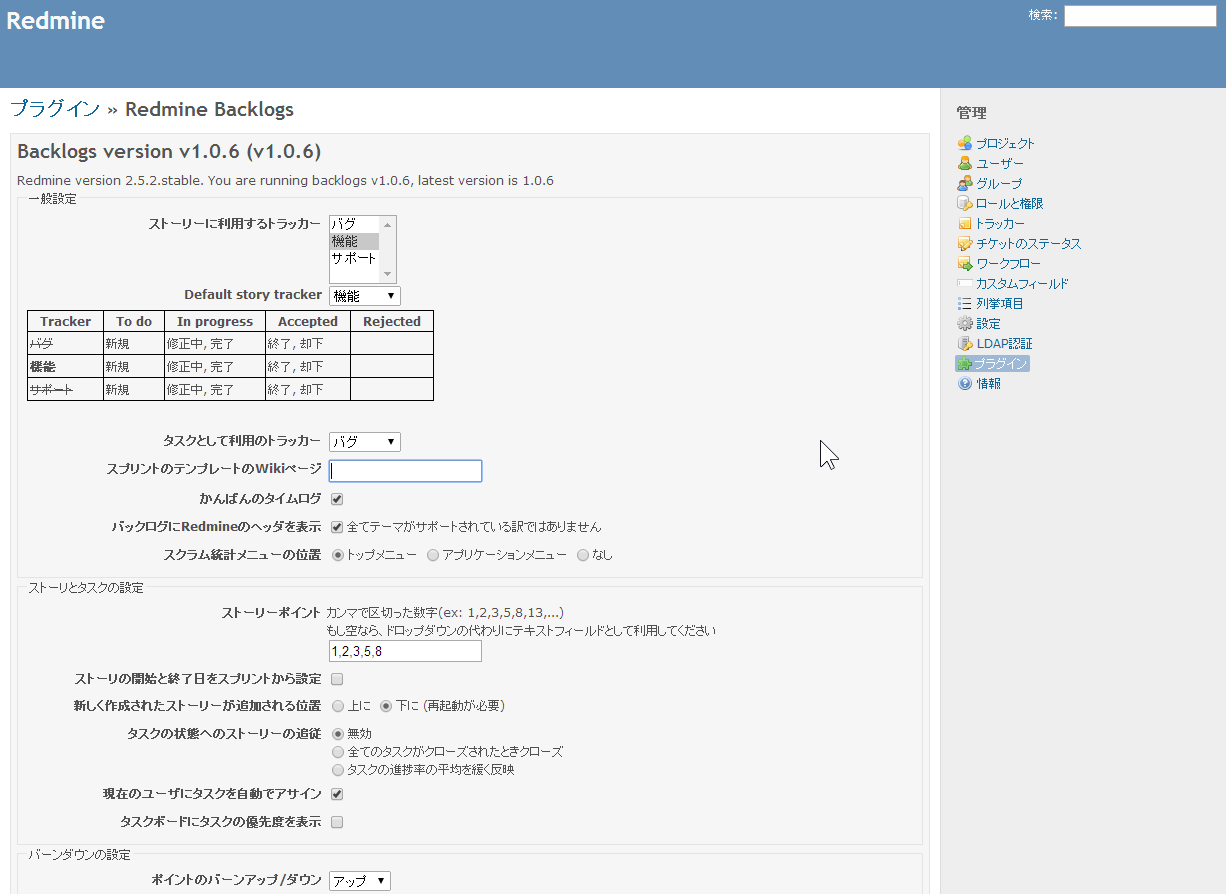Image resolution: width=1226 pixels, height=894 pixels.
Task: Click the 機能 row tracker cell
Action: (x=65, y=366)
